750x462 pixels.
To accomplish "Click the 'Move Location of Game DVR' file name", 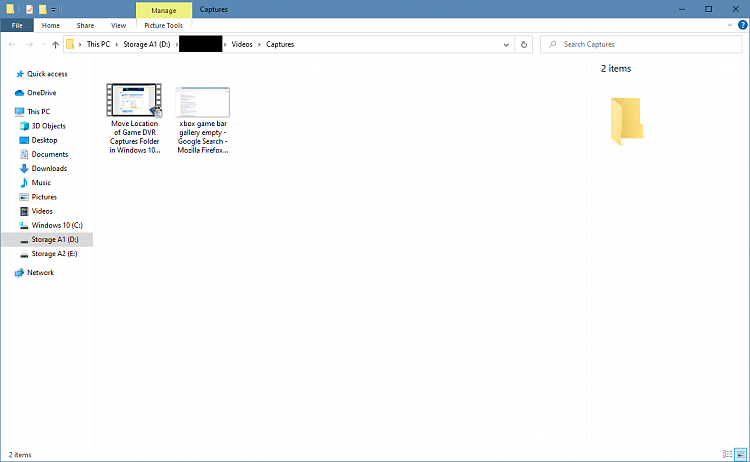I will [134, 137].
